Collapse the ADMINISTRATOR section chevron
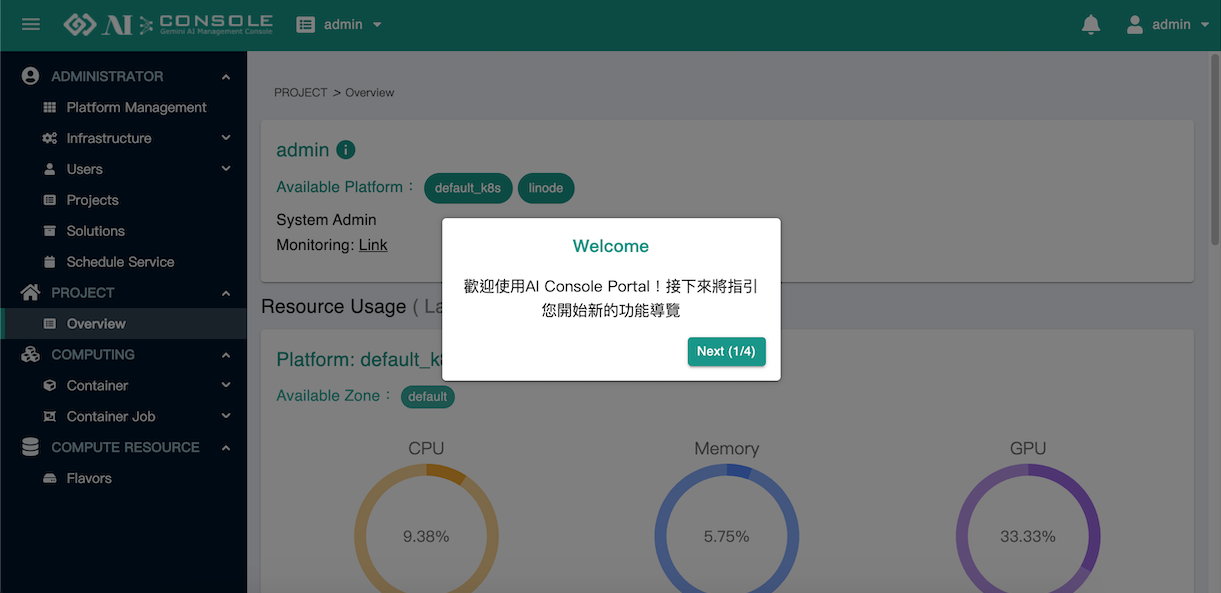 pos(226,77)
